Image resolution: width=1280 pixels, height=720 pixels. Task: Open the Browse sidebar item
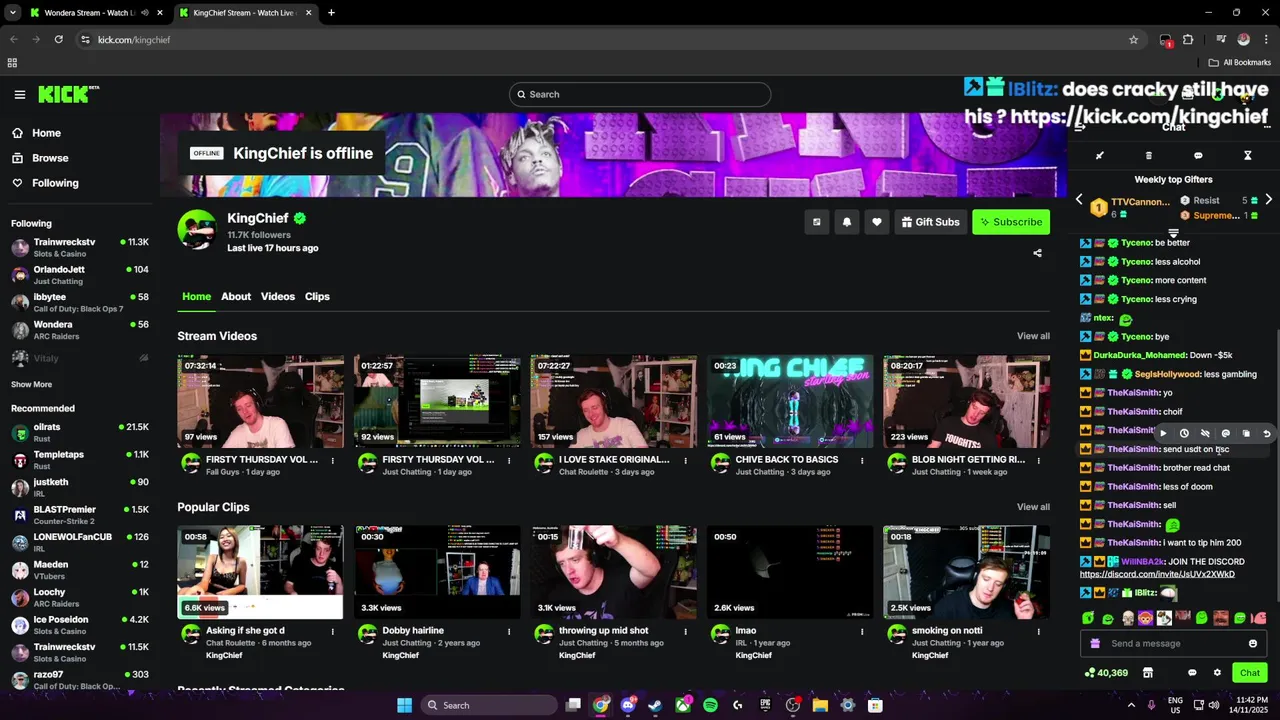click(40, 158)
